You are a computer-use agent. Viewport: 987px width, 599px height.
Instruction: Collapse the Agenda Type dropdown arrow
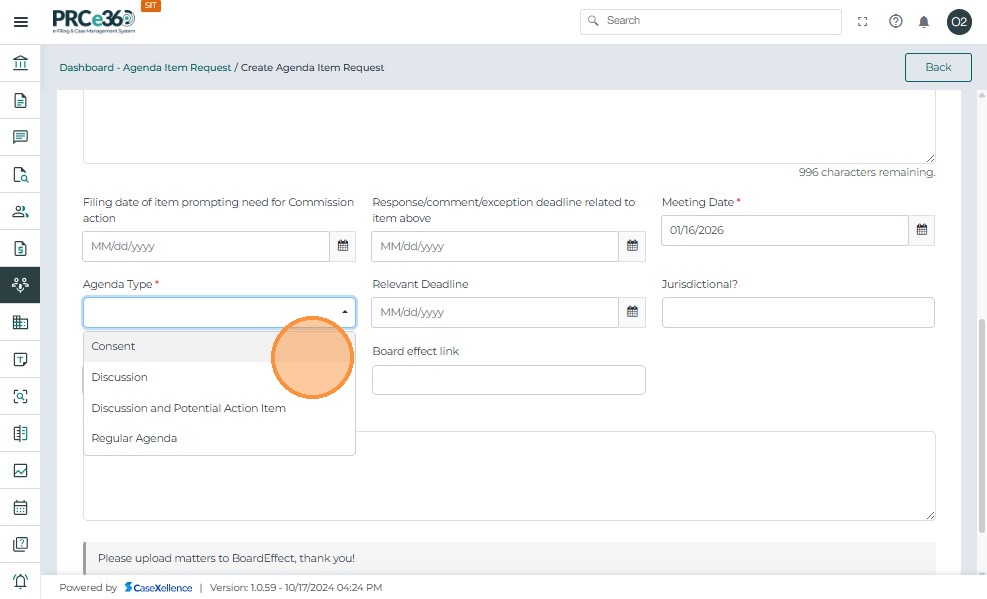345,312
